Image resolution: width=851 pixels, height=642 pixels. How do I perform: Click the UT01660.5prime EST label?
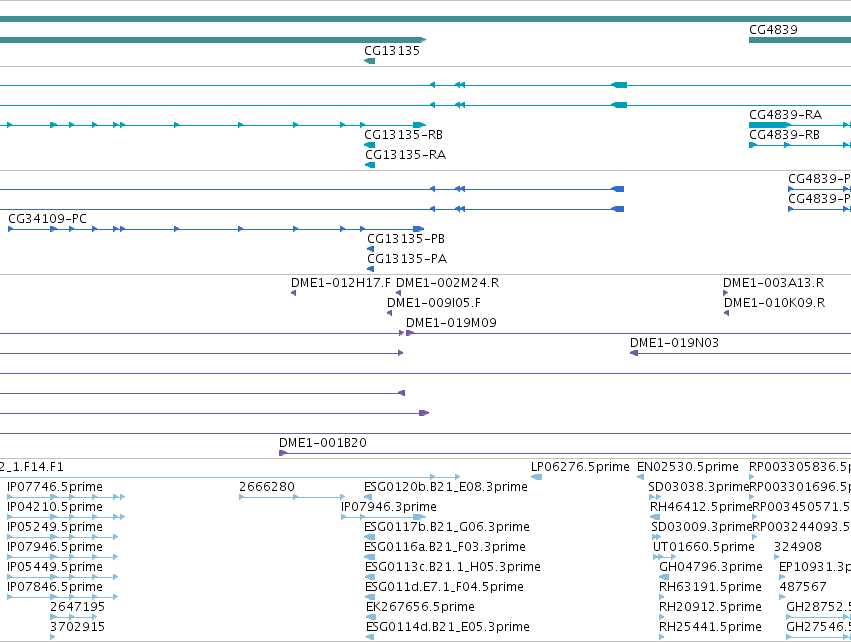click(x=703, y=547)
